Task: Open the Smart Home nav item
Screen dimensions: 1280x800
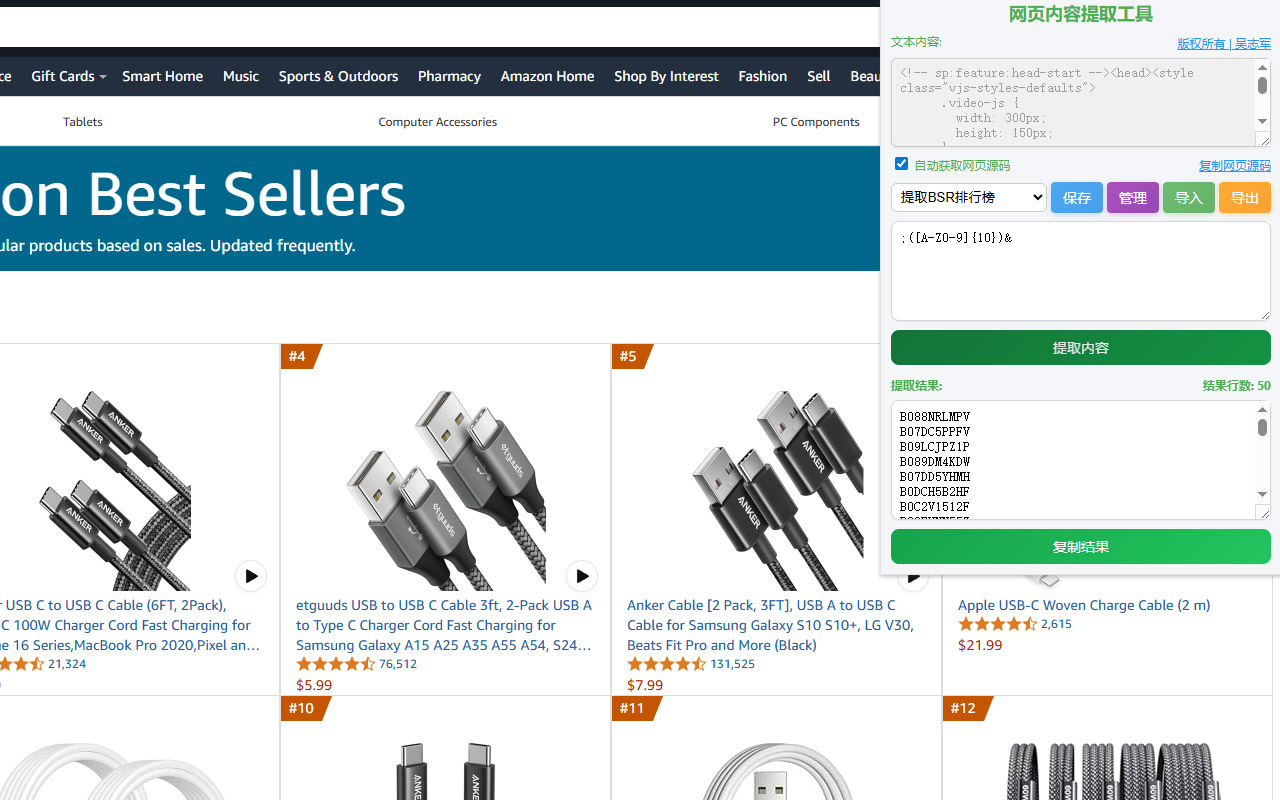Action: coord(162,76)
